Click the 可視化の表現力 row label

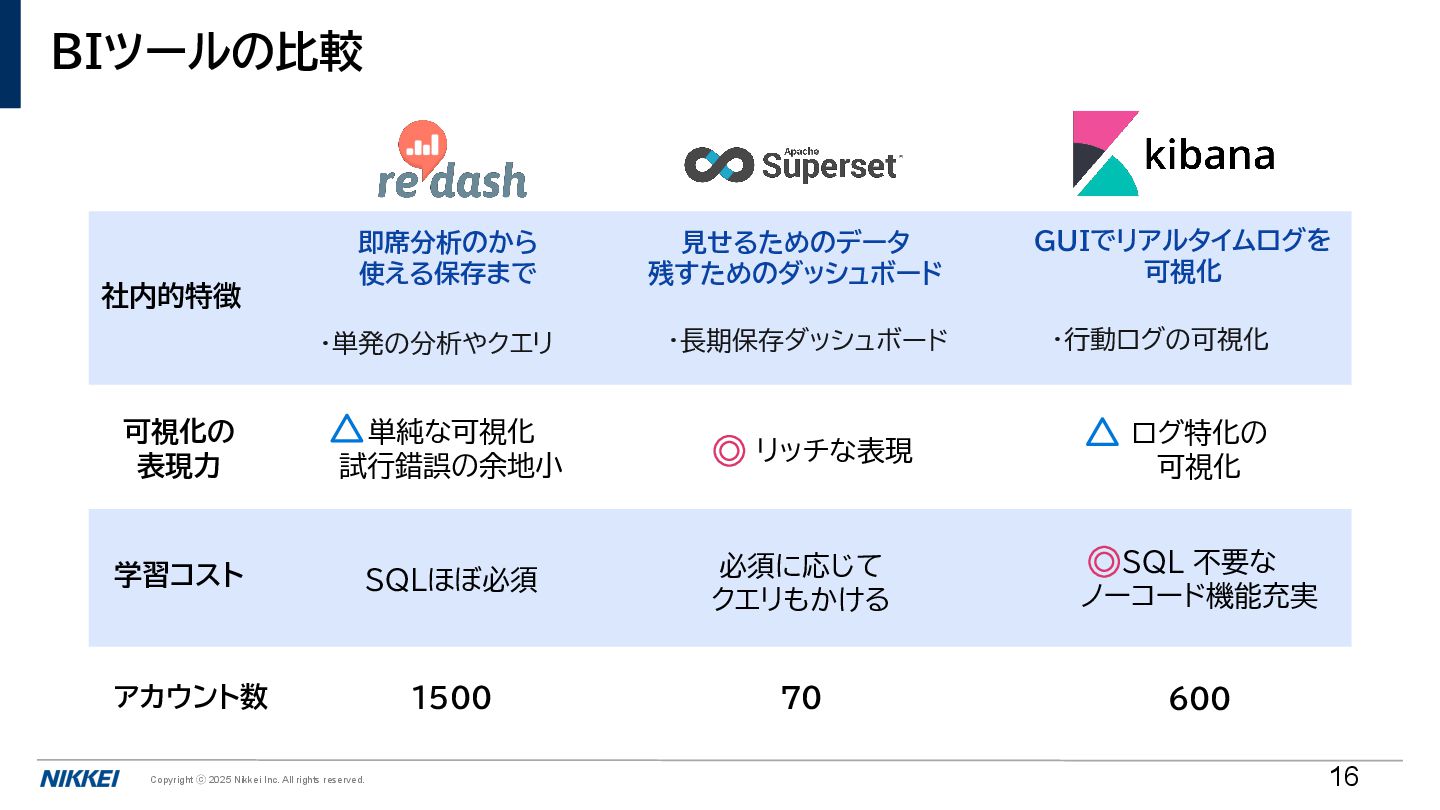(x=178, y=449)
